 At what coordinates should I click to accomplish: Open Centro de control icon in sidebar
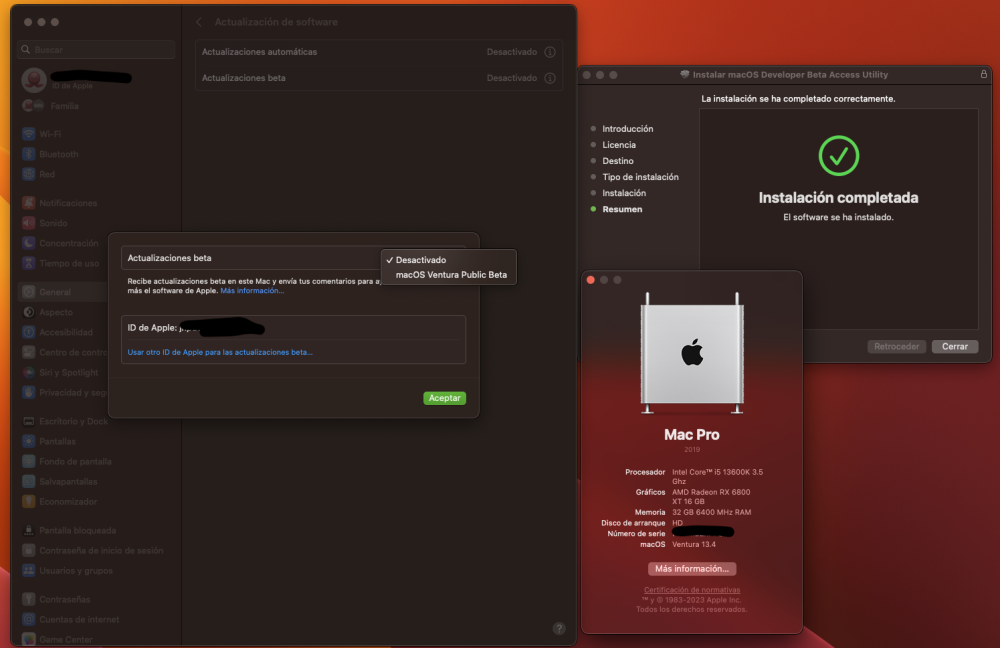[29, 352]
